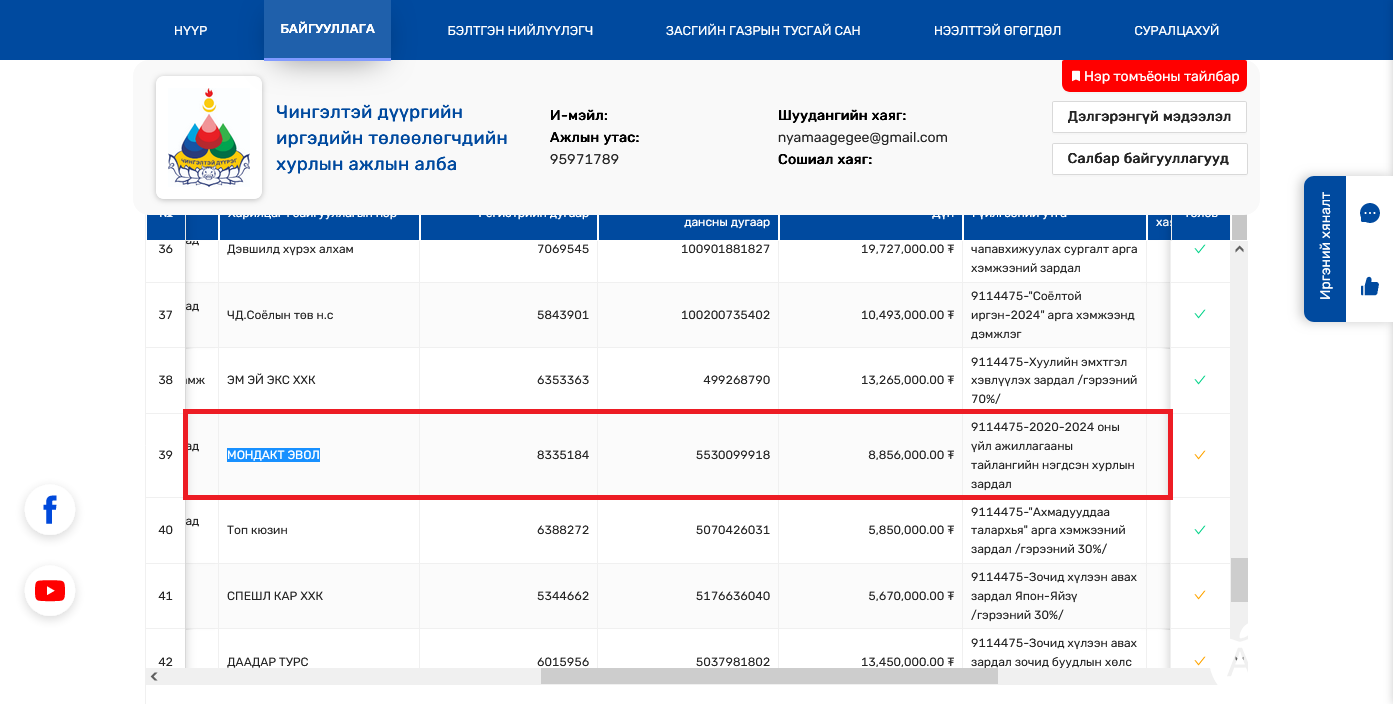Screen dimensions: 1393x704
Task: Click the amount 10,493,000.00 ₮
Action: [x=907, y=314]
